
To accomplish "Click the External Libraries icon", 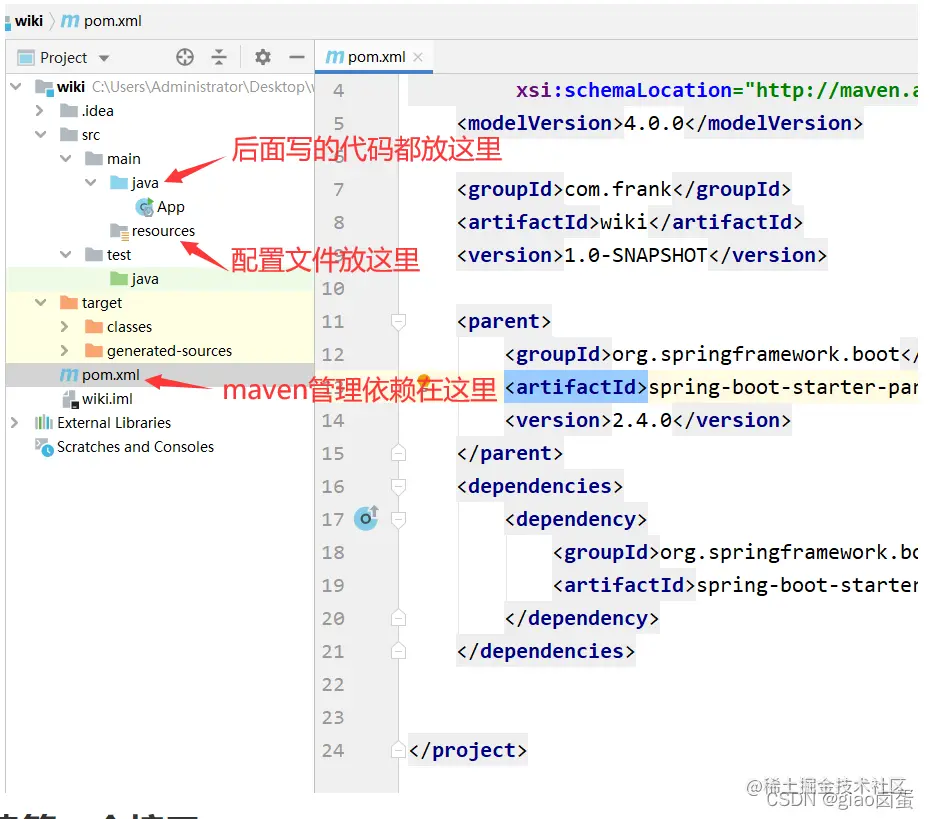I will [x=44, y=423].
